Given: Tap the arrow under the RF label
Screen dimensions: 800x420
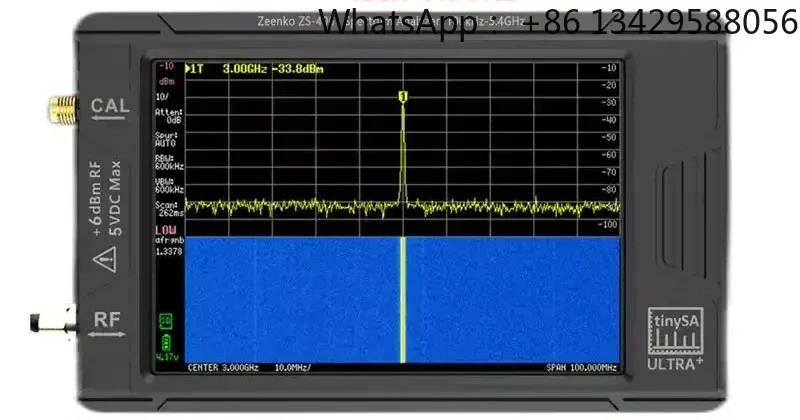Looking at the screenshot, I should tap(107, 334).
